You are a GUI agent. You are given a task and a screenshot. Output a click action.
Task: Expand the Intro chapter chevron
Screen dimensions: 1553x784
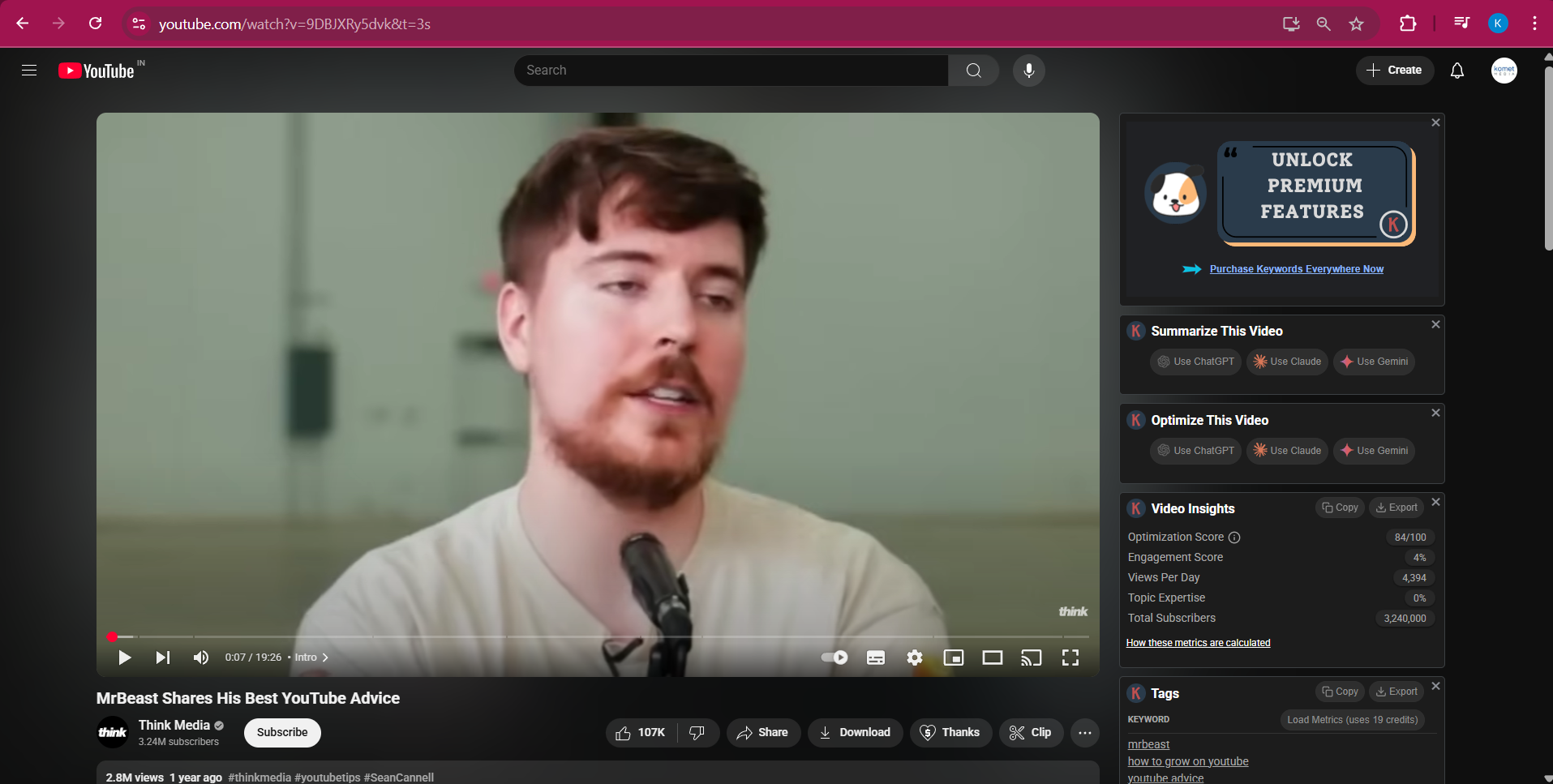coord(325,658)
